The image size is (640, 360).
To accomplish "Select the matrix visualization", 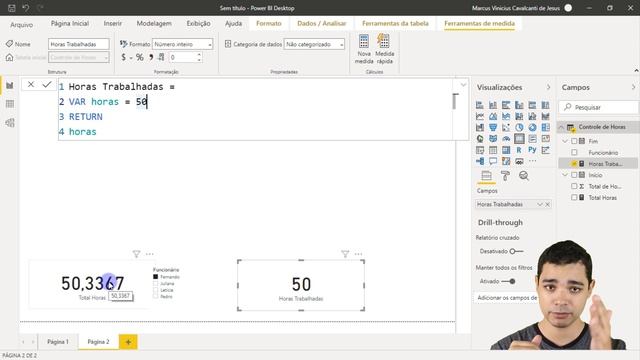I will click(x=506, y=150).
